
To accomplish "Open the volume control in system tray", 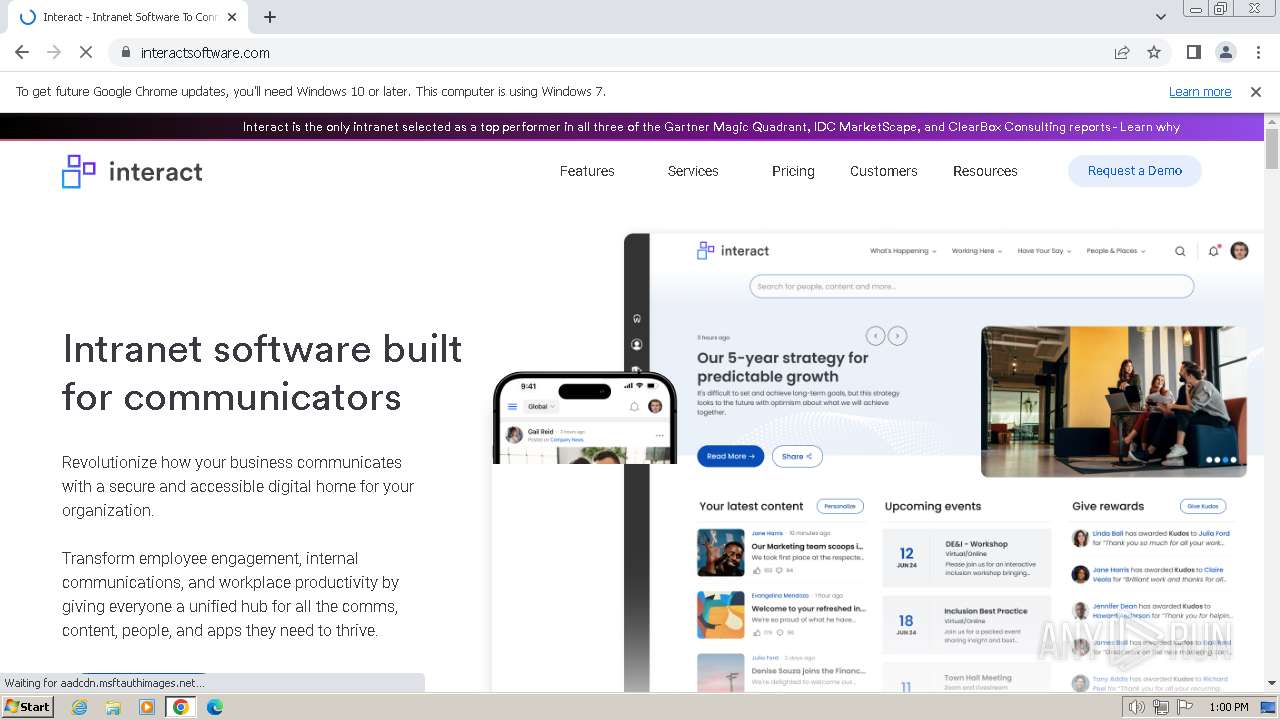I will click(1137, 707).
